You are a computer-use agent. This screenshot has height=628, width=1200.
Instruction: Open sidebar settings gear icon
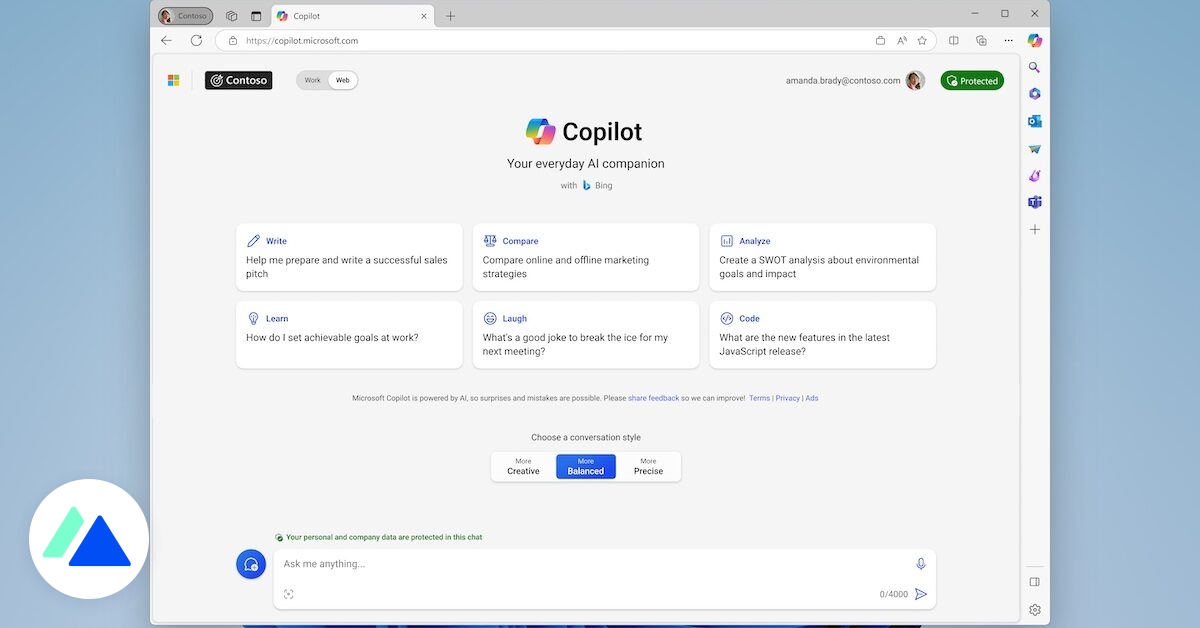point(1035,610)
